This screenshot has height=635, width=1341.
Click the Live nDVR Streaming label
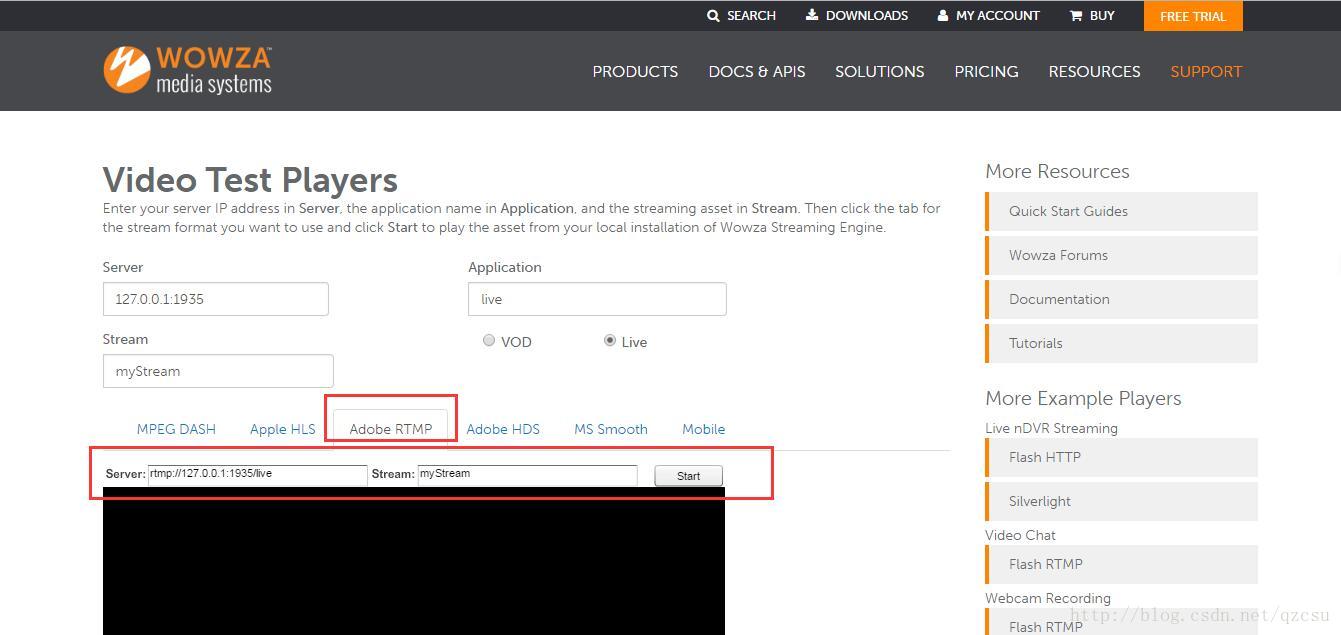pos(1051,428)
